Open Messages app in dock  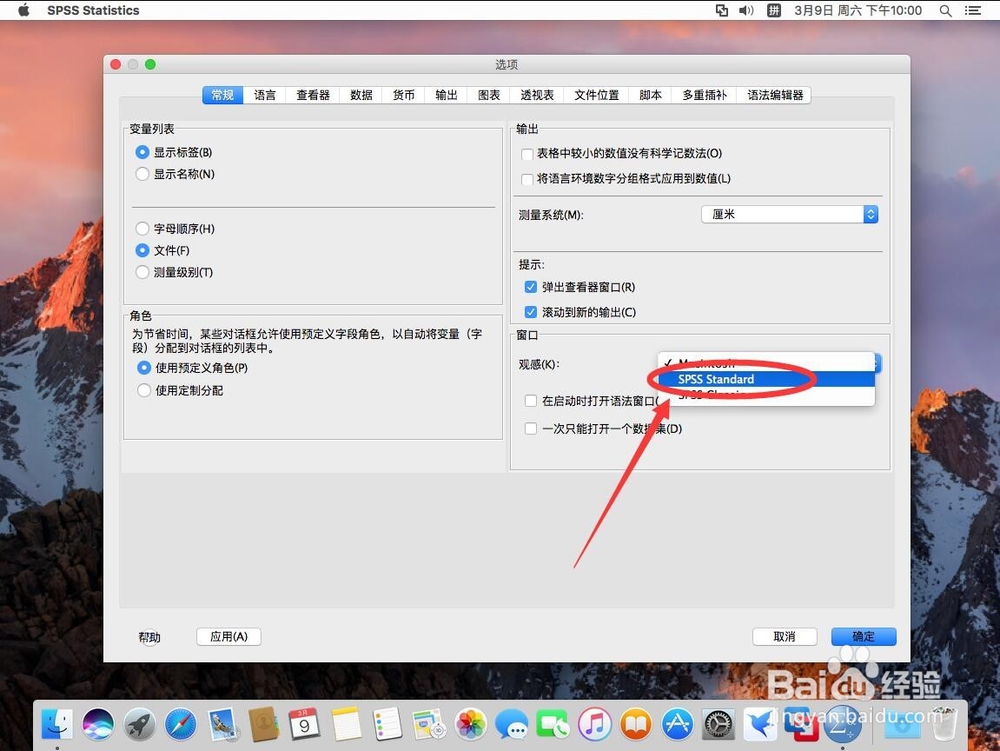(512, 724)
